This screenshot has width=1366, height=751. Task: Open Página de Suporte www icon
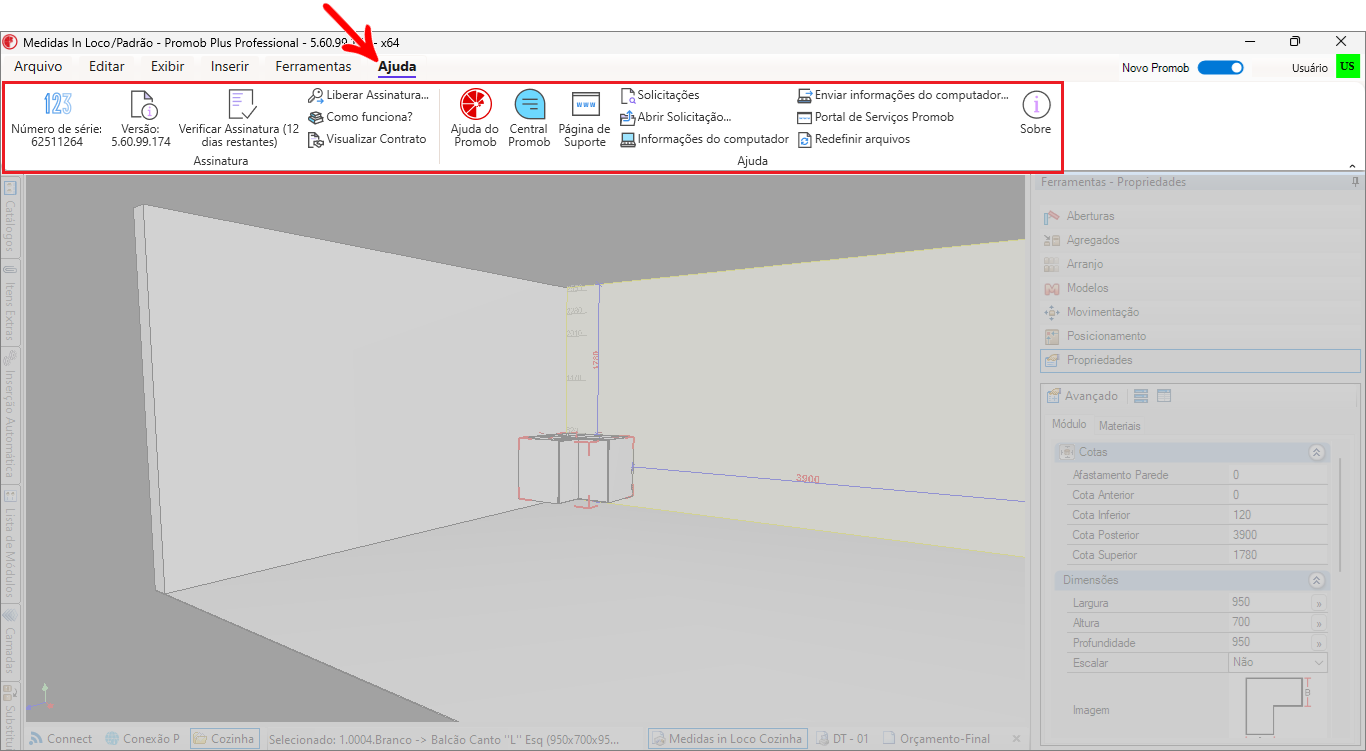585,104
